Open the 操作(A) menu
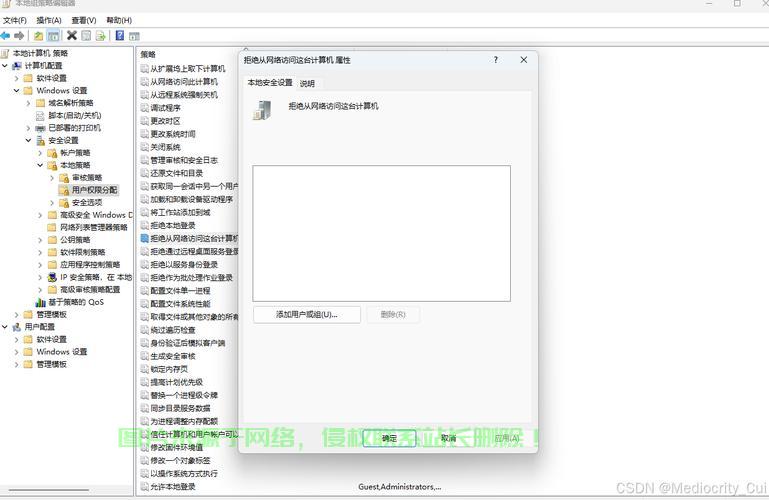Screen dimensions: 769x500 point(48,20)
